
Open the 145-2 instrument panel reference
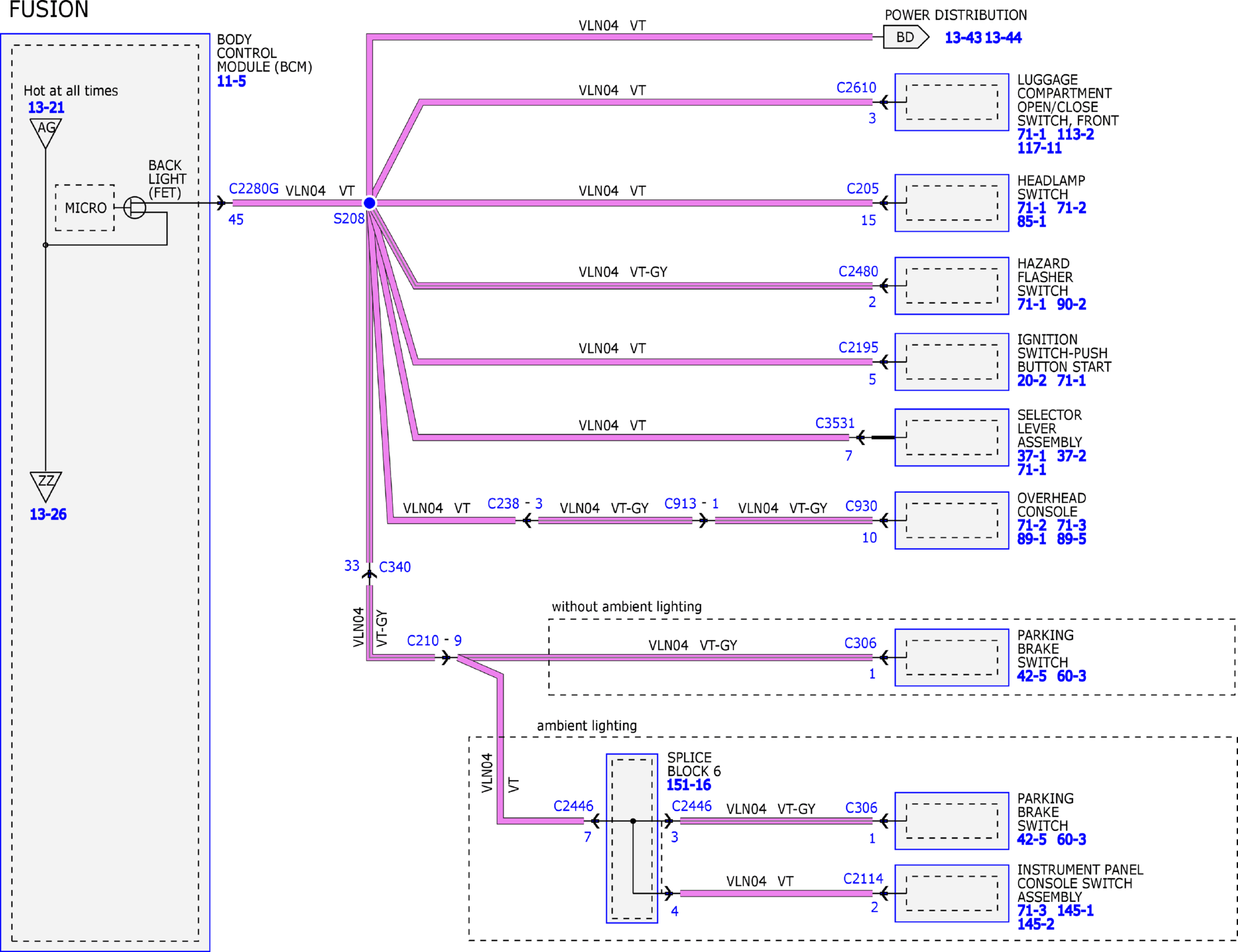[x=1036, y=924]
